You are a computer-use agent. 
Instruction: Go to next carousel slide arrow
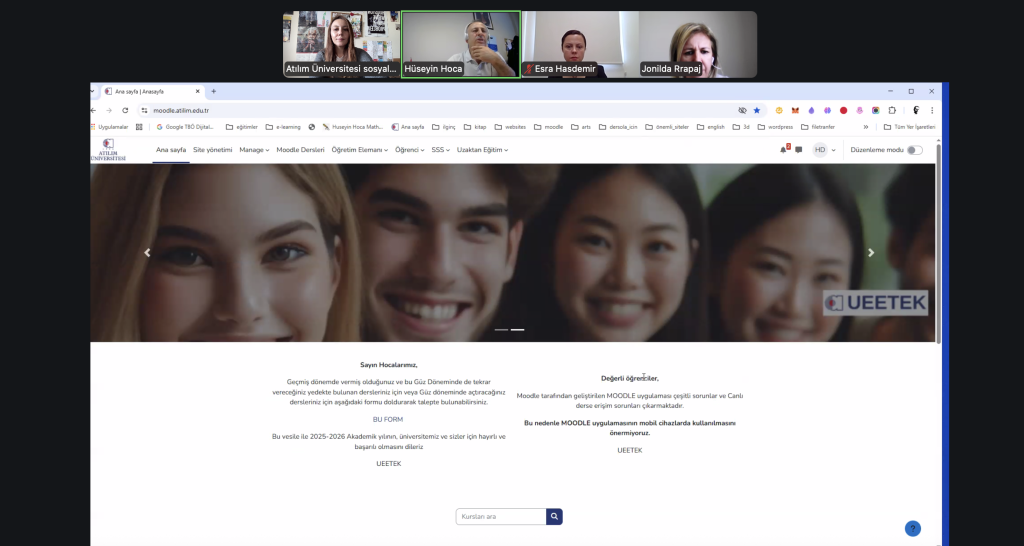click(871, 253)
